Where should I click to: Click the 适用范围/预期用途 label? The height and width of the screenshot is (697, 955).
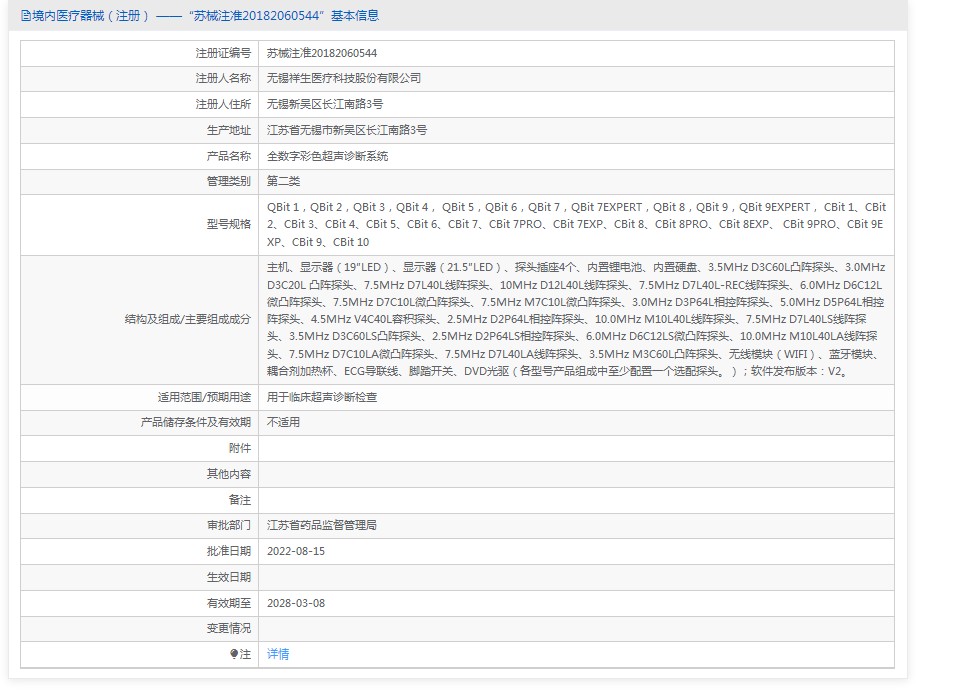tap(204, 397)
